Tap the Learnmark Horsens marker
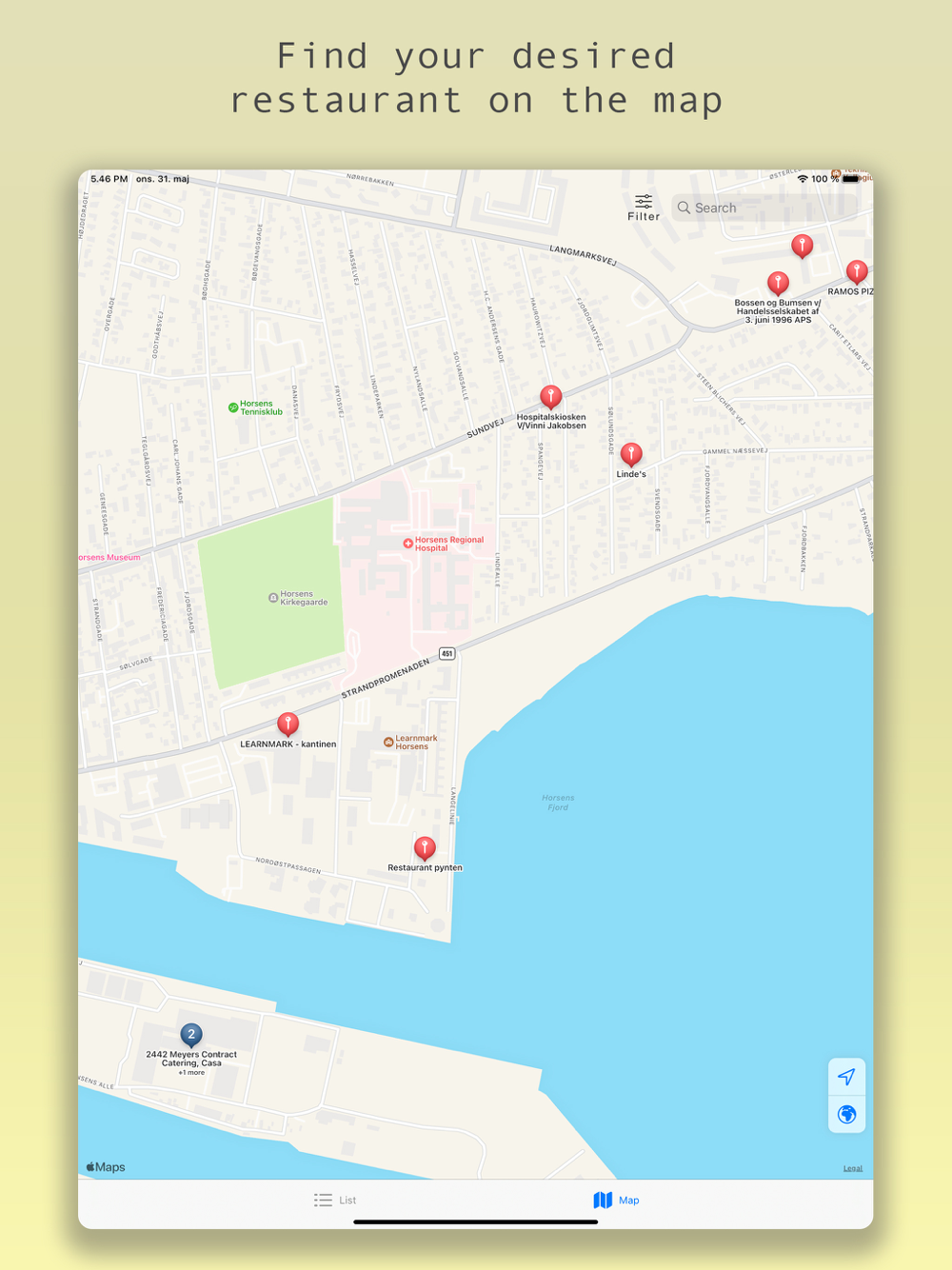 388,742
